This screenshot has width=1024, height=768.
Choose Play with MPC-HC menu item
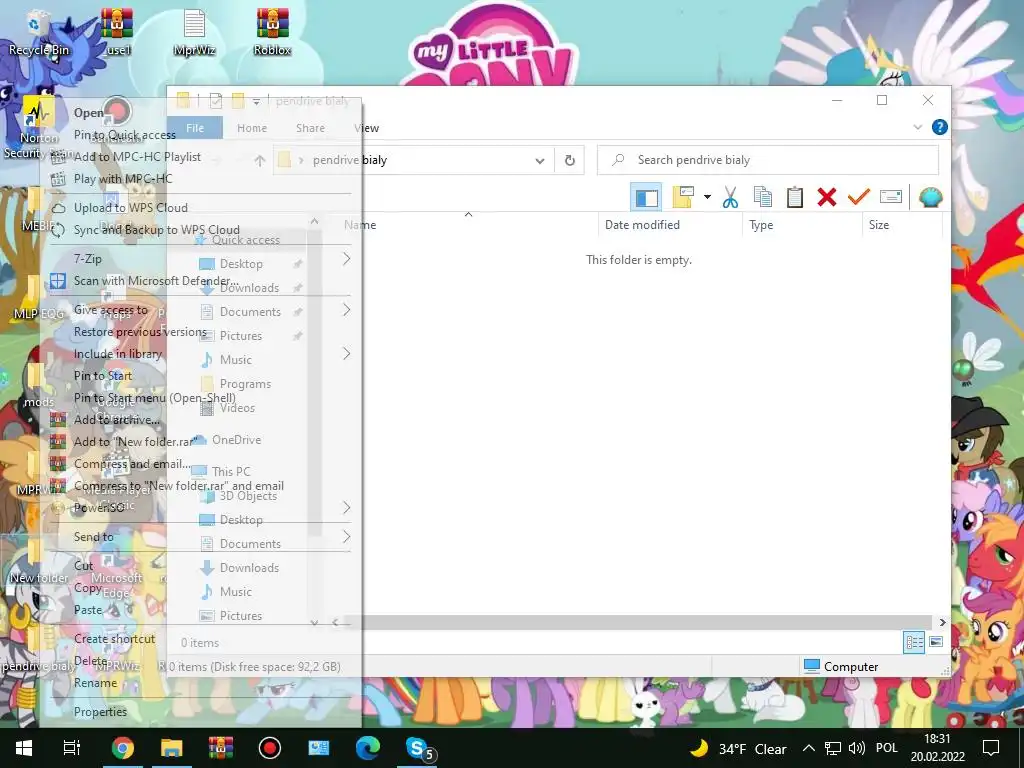click(123, 178)
